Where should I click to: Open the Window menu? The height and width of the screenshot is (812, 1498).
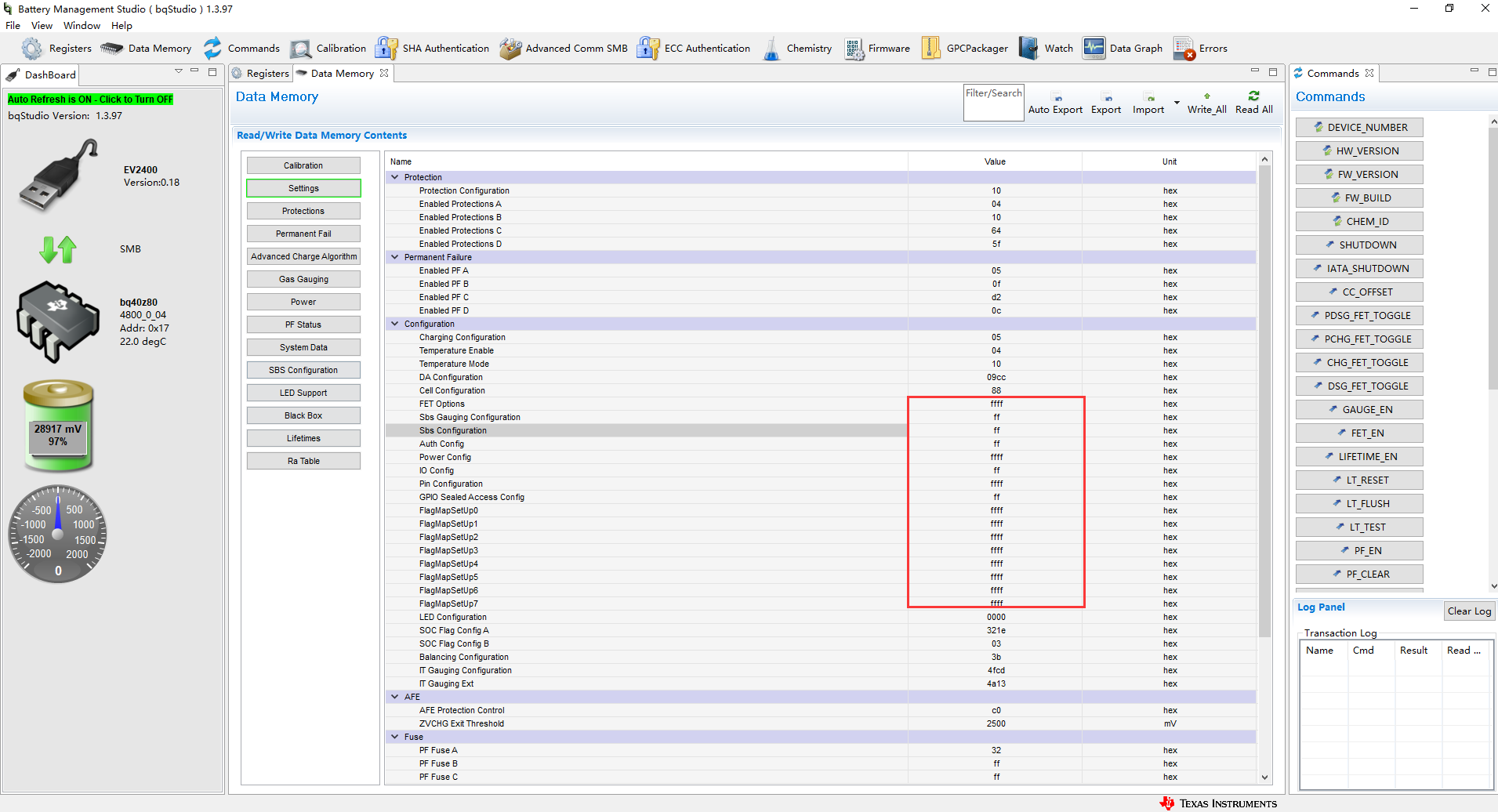pos(82,26)
